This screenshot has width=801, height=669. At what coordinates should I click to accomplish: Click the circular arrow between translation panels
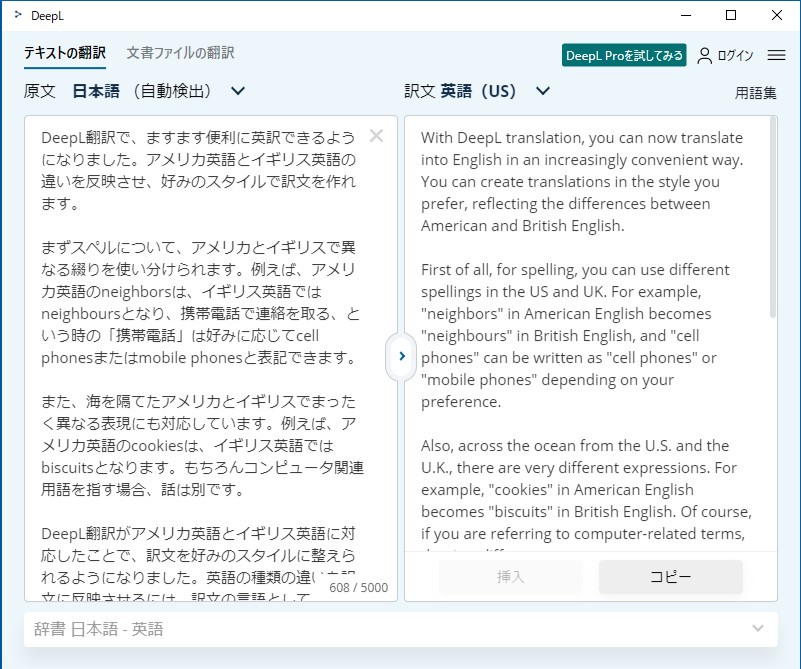click(400, 356)
